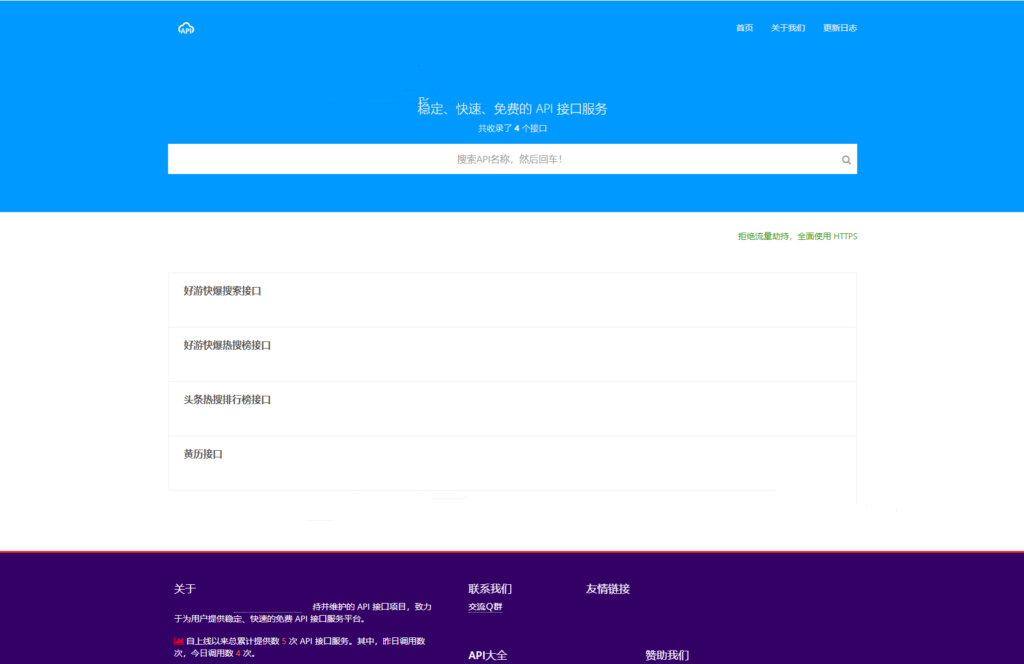Open the 更新日志 navigation item
Screen dimensions: 1024x664
point(840,28)
